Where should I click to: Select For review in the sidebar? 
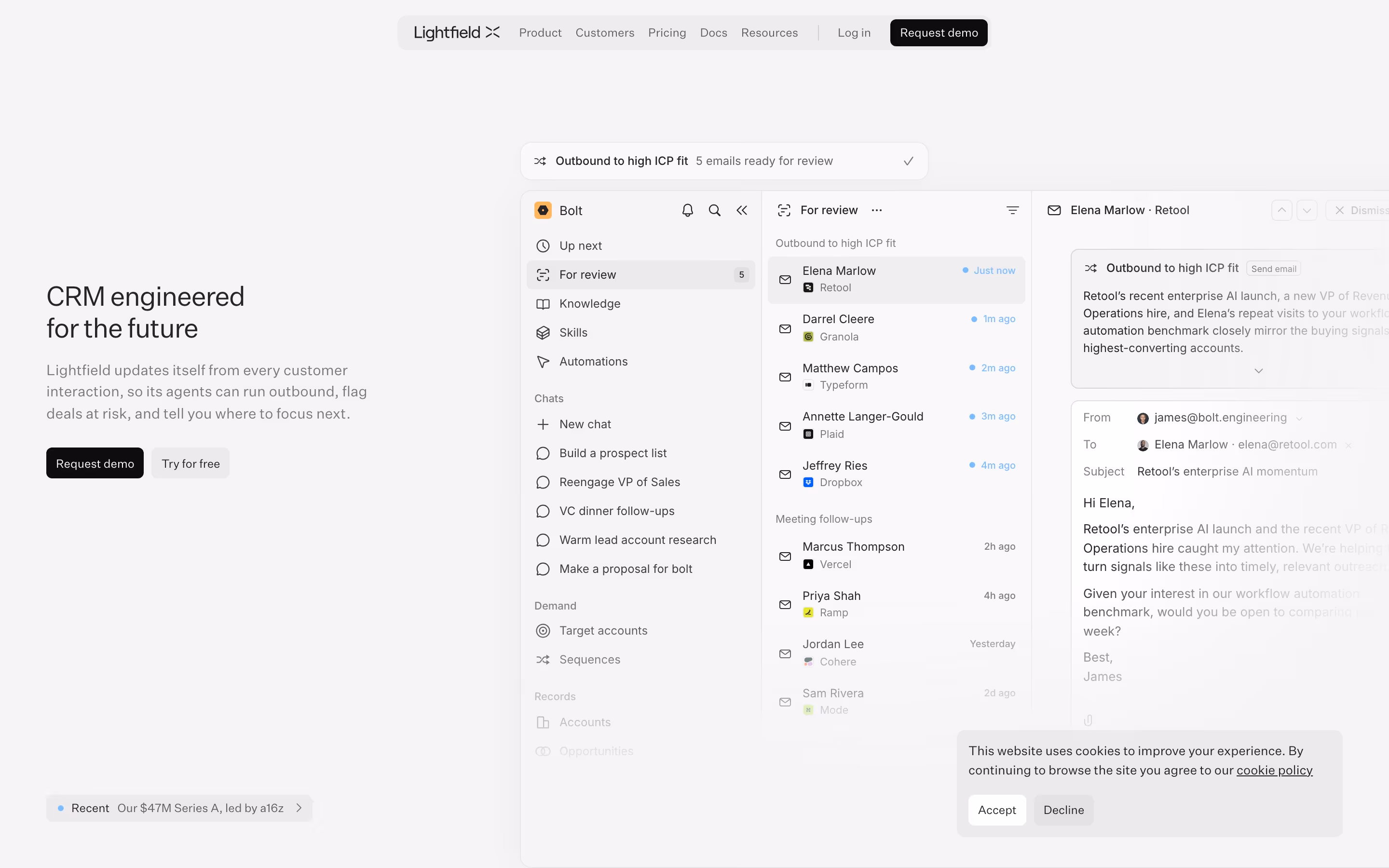tap(640, 275)
